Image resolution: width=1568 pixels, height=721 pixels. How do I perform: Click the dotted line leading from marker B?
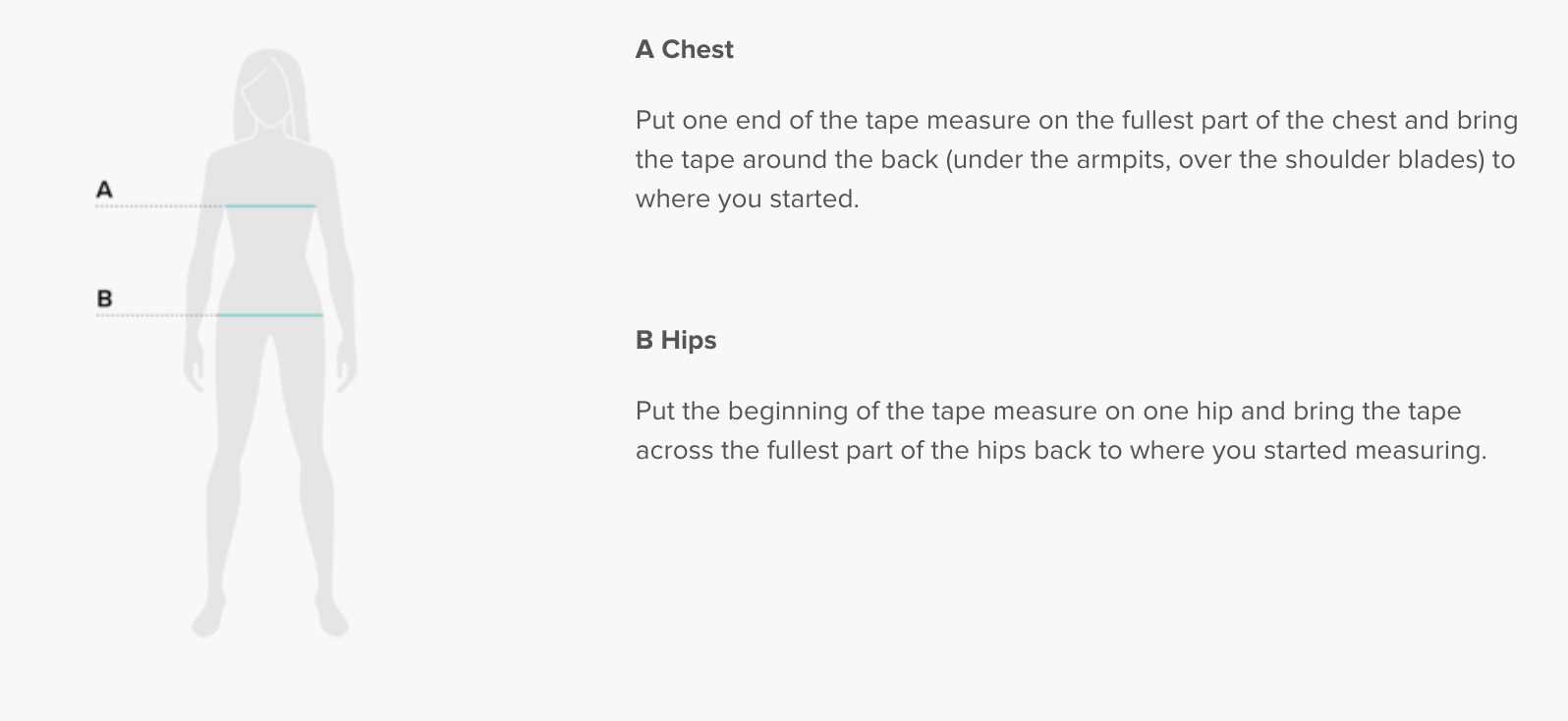(155, 315)
